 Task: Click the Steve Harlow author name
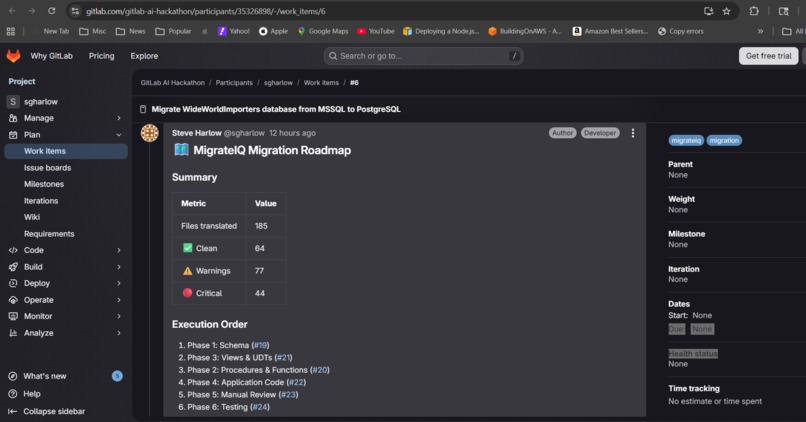tap(196, 133)
